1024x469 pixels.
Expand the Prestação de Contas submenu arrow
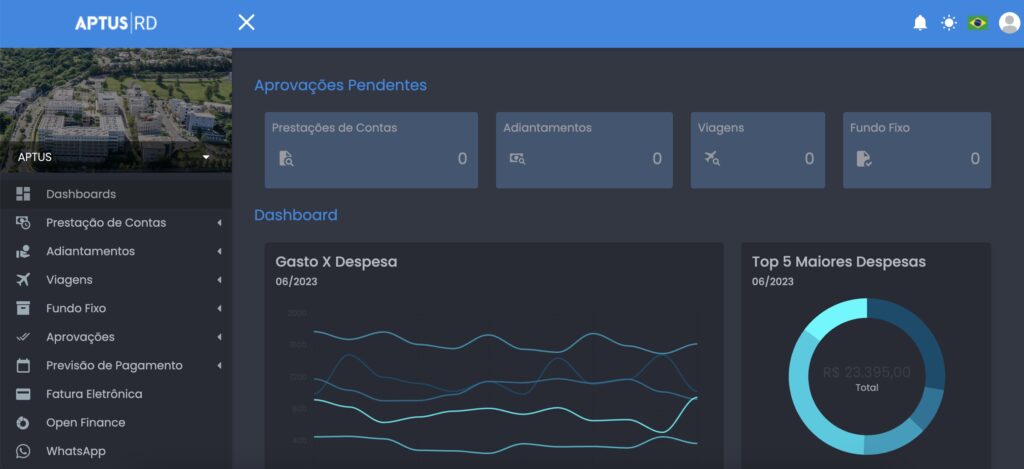[x=219, y=223]
